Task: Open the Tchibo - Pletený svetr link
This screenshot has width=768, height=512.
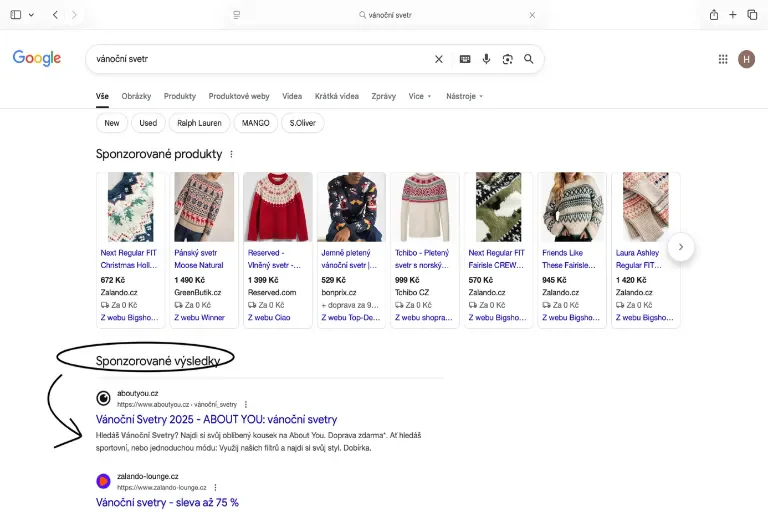Action: (x=422, y=259)
